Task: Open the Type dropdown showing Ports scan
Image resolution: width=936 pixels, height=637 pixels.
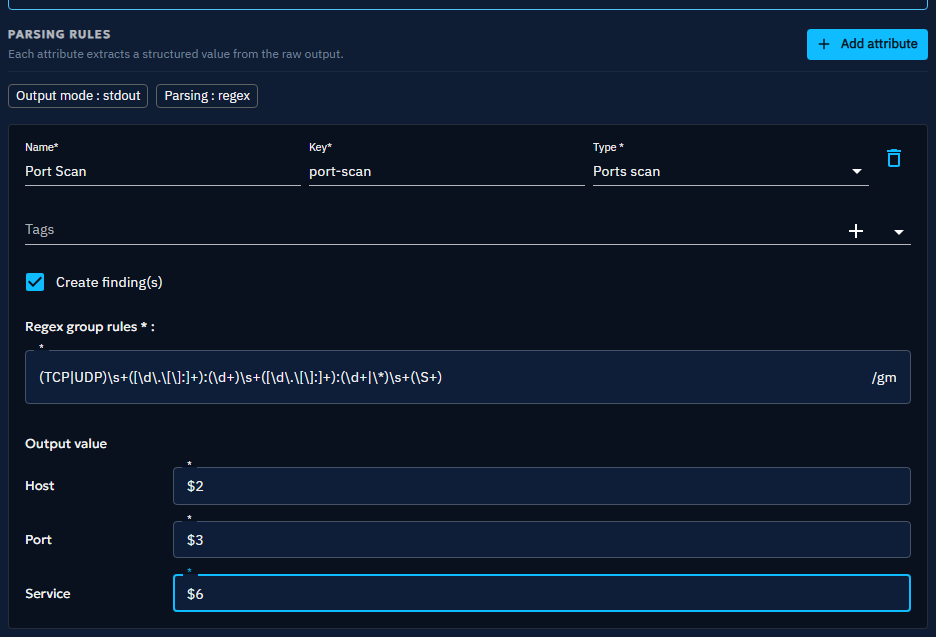Action: (730, 171)
